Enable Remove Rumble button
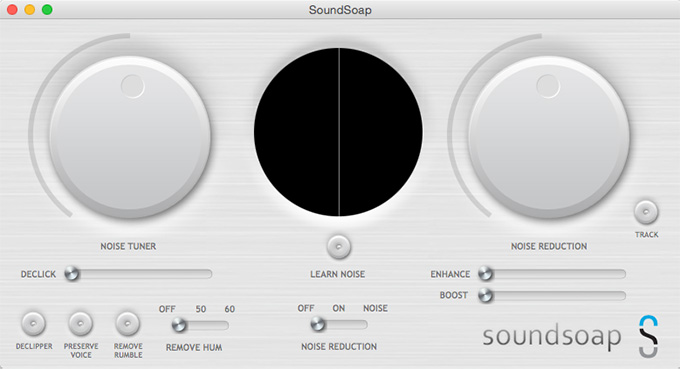This screenshot has height=369, width=680. (128, 323)
